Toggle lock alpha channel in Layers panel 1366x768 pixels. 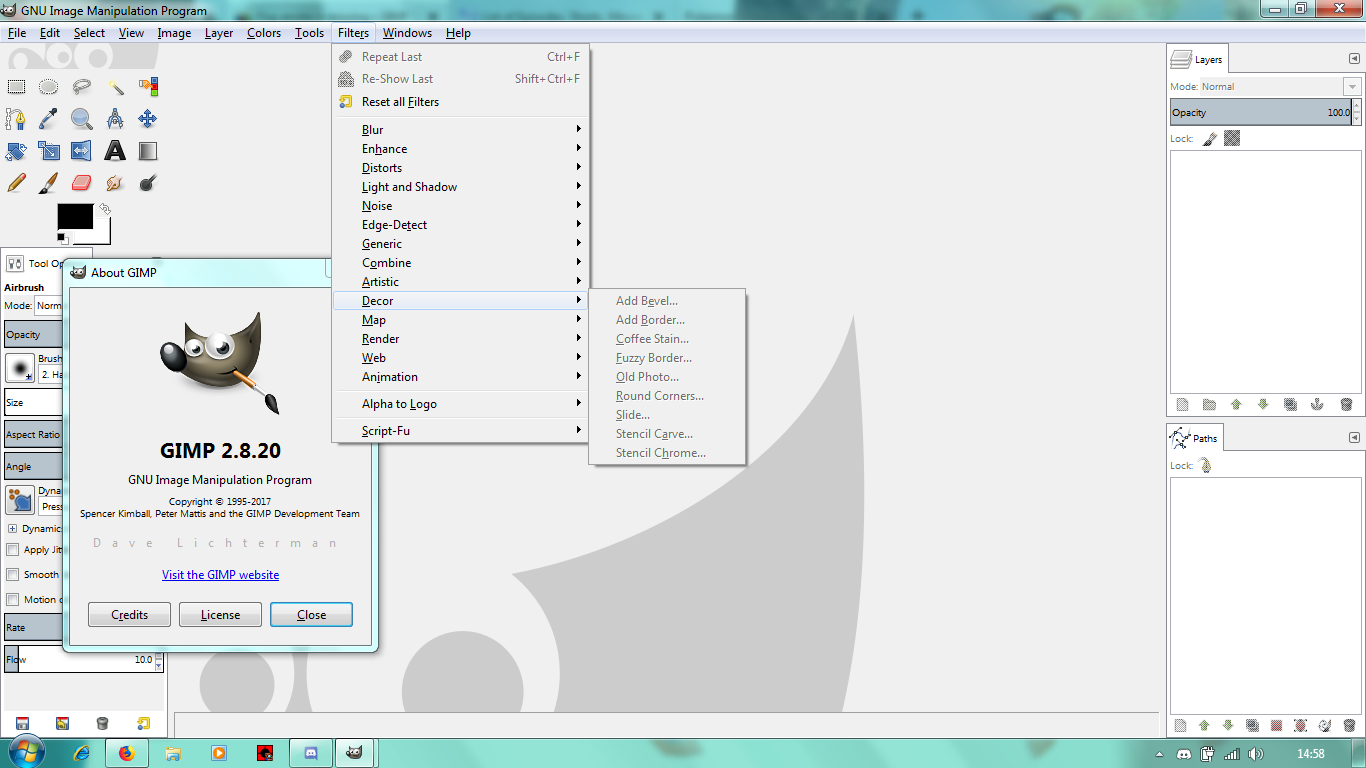(1232, 138)
